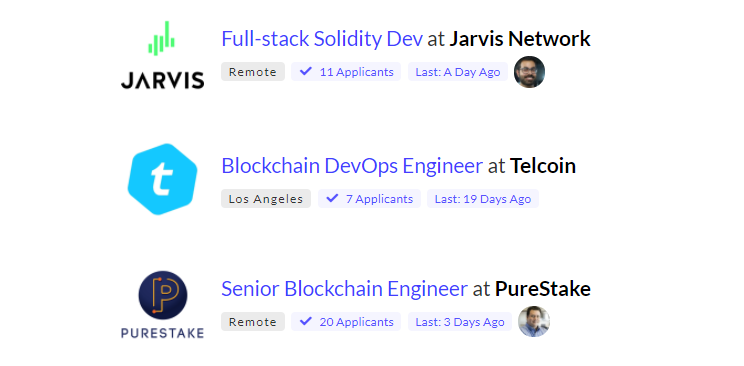
Task: Click the PureStake company logo
Action: point(162,304)
